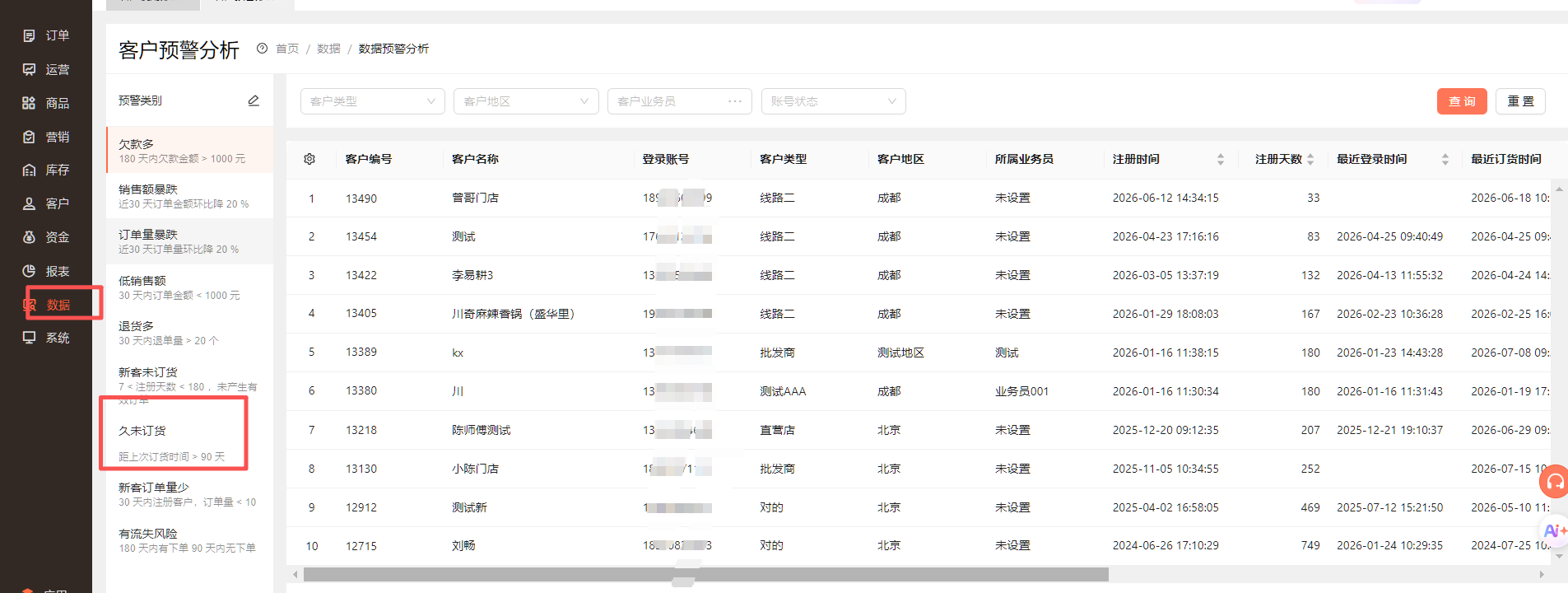Viewport: 1568px width, 593px height.
Task: Open the customer service headset icon
Action: pyautogui.click(x=1556, y=480)
